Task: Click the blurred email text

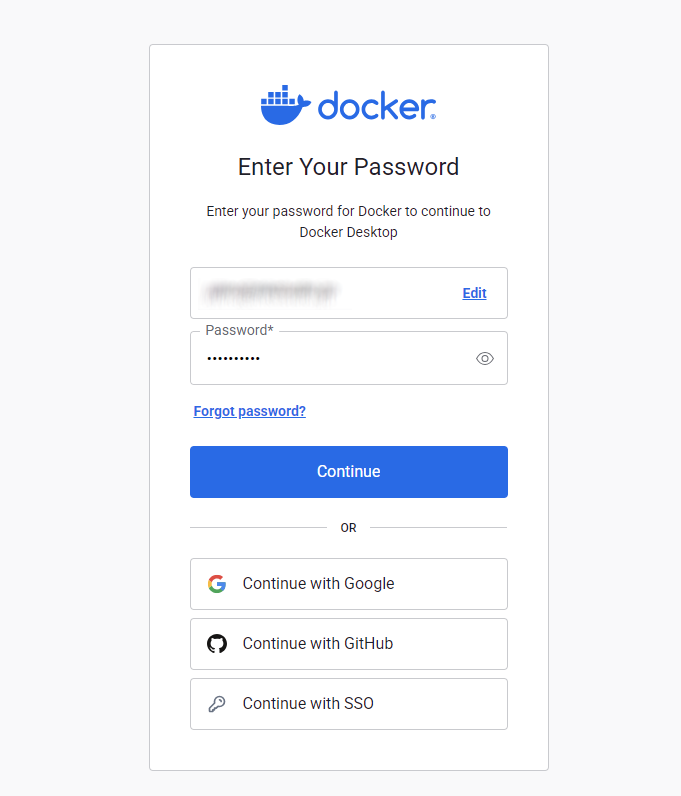Action: point(271,292)
